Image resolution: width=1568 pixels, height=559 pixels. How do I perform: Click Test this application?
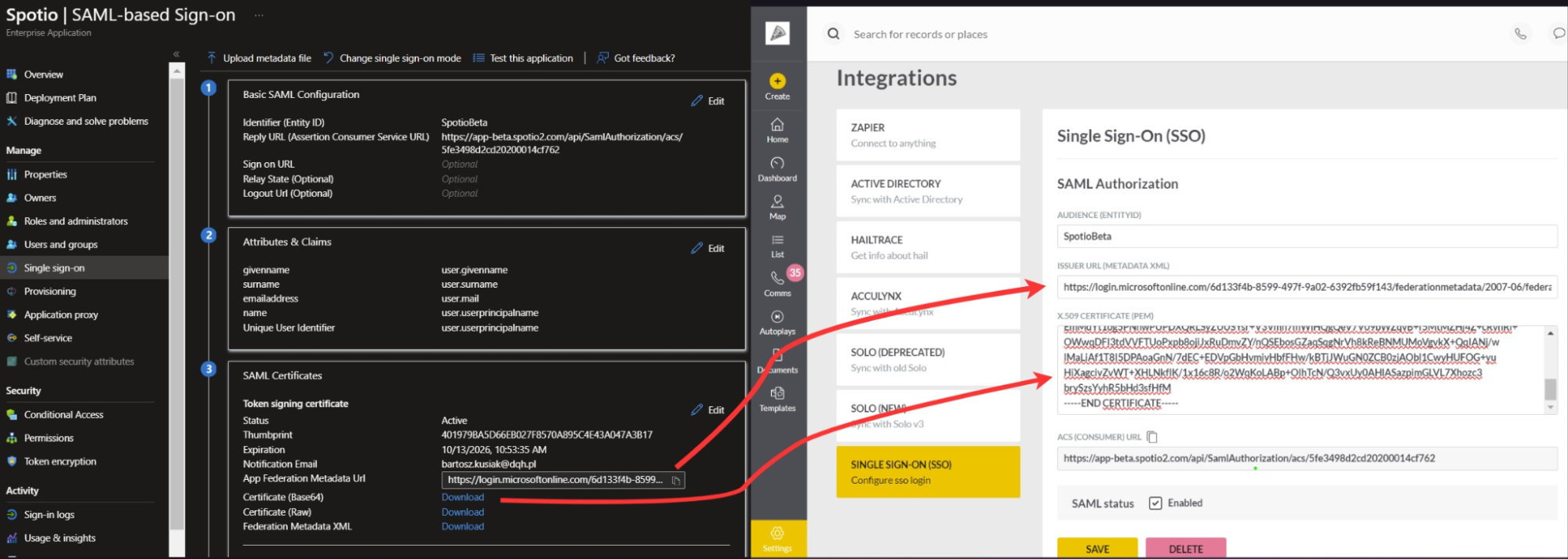522,58
